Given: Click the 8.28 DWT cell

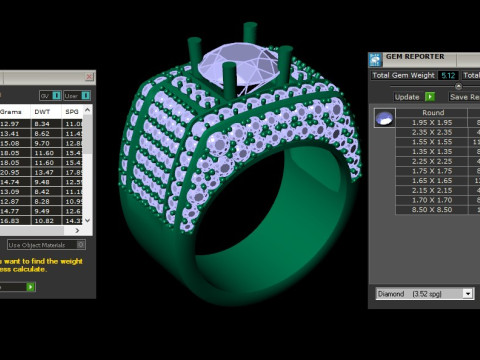Looking at the screenshot, I should point(46,201).
